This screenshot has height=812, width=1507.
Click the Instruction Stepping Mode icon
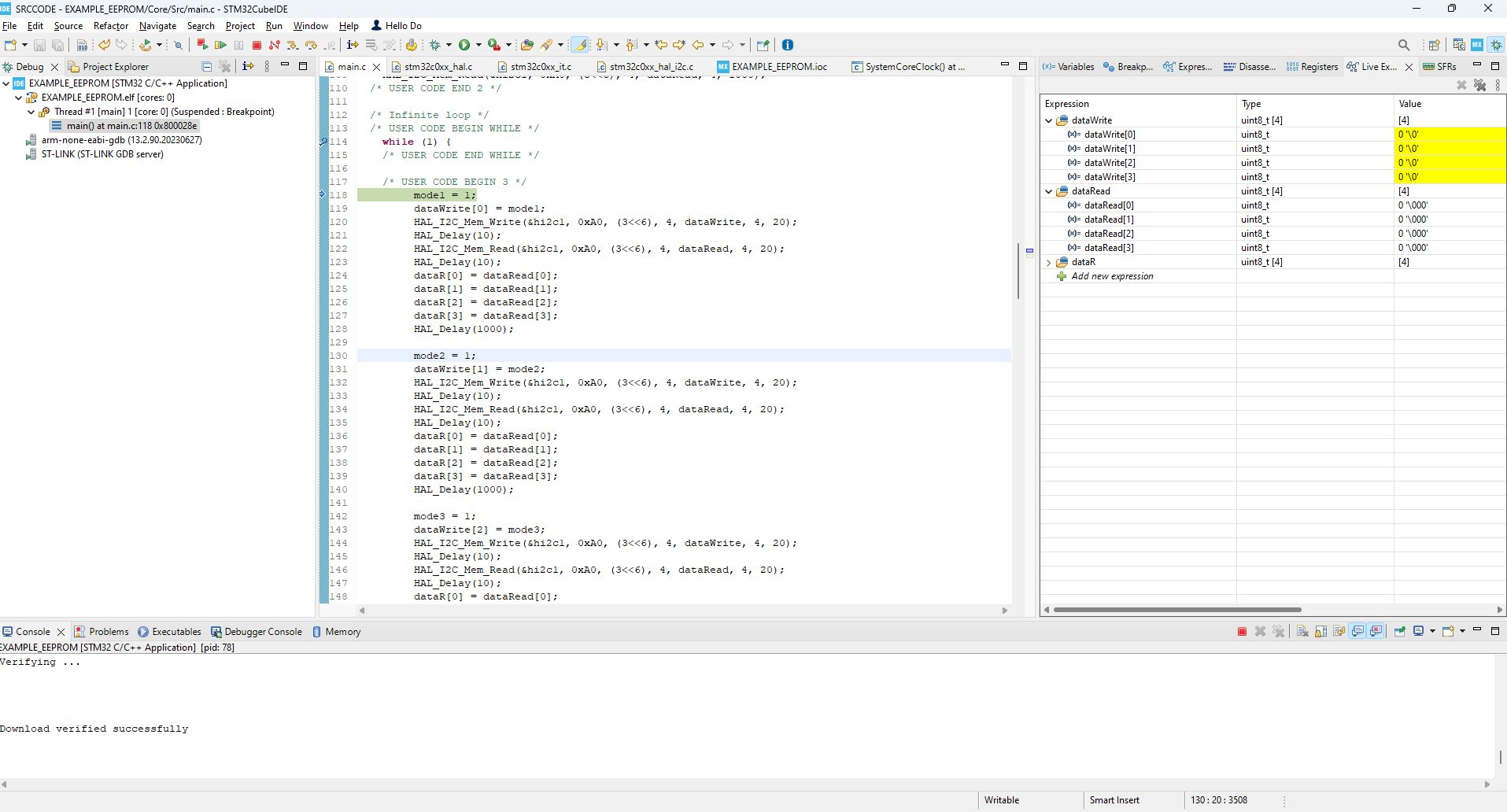[353, 46]
